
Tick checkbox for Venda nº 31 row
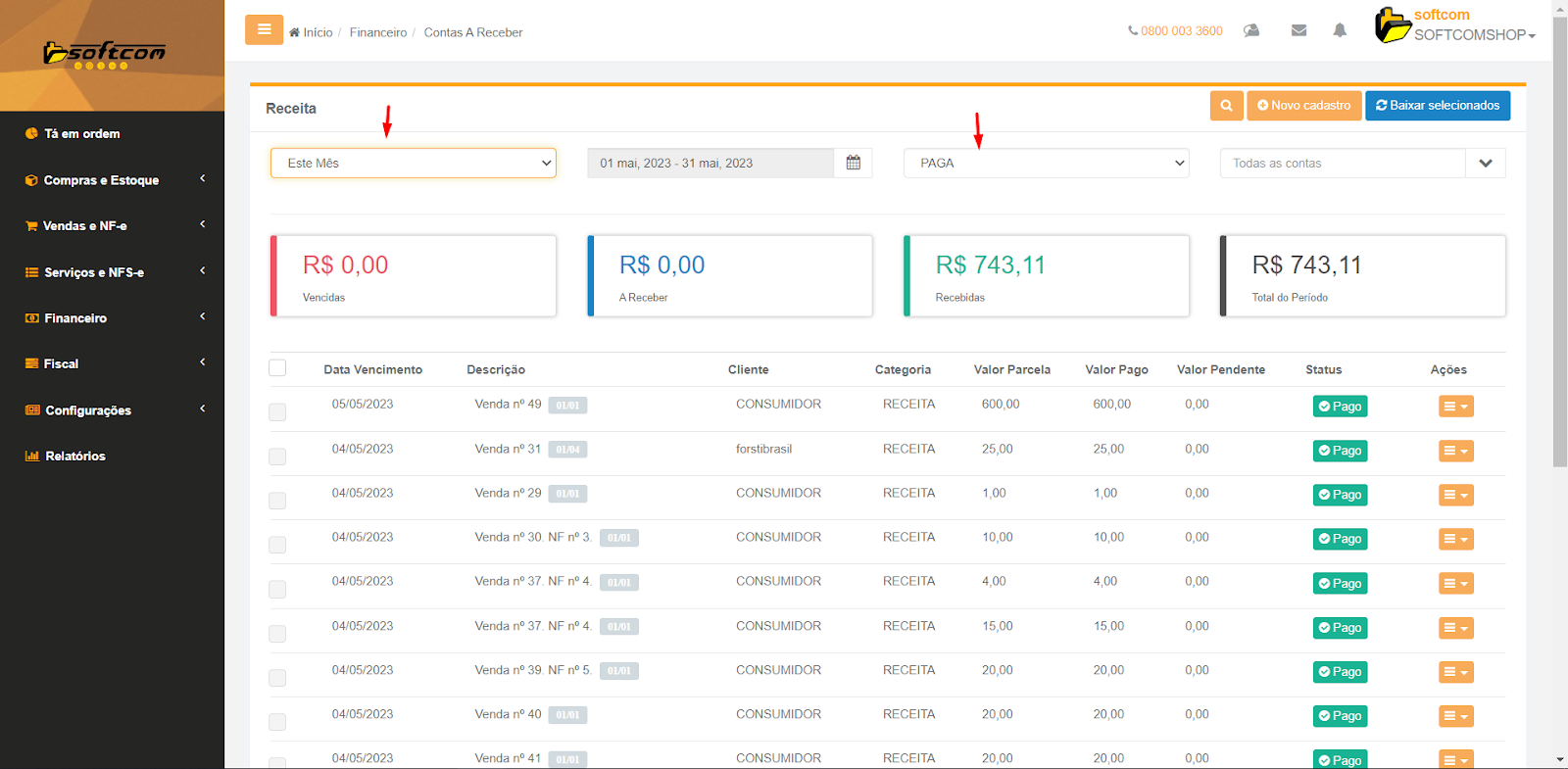[277, 457]
